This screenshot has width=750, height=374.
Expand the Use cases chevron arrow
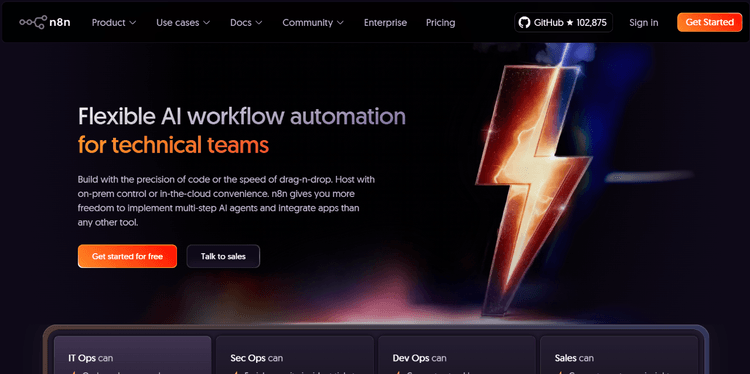[207, 23]
